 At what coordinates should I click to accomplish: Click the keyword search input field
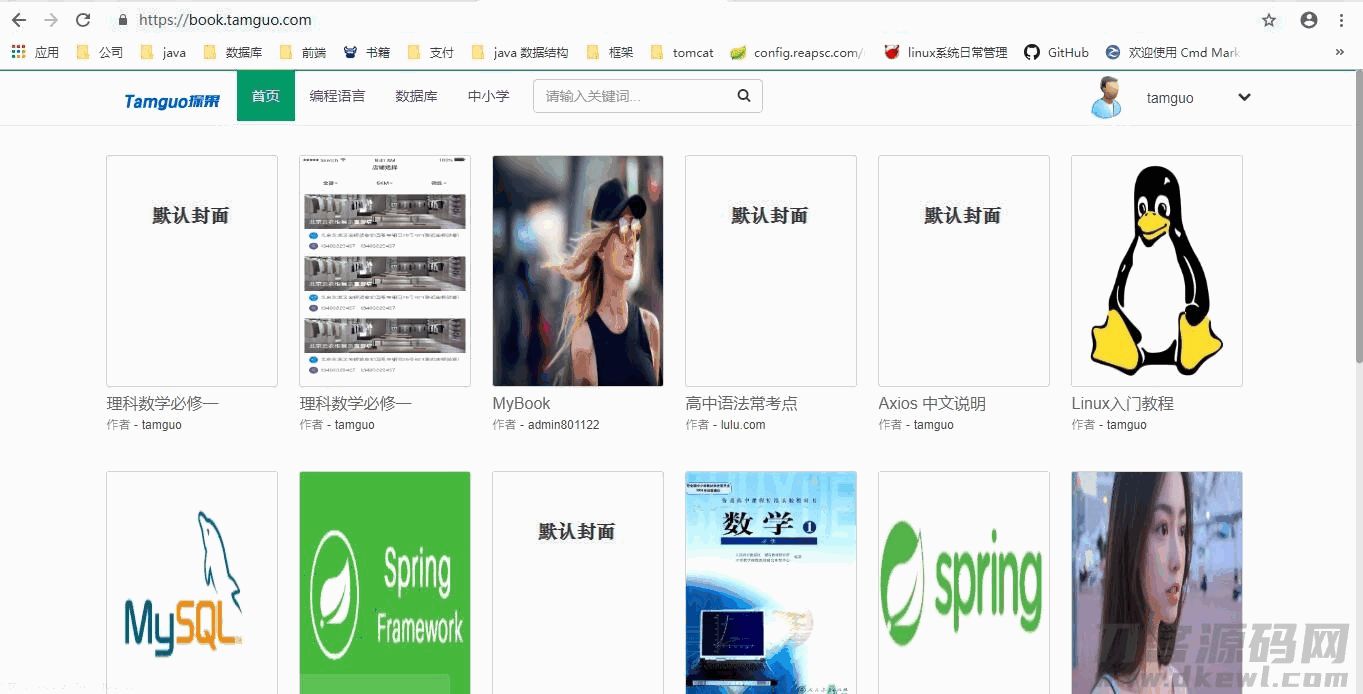coord(635,96)
